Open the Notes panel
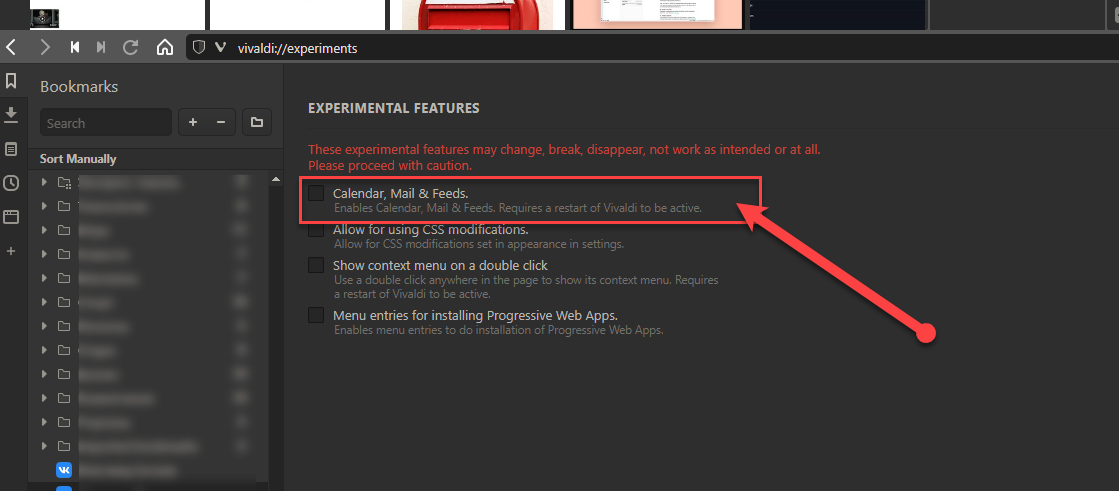The height and width of the screenshot is (491, 1119). [x=11, y=149]
